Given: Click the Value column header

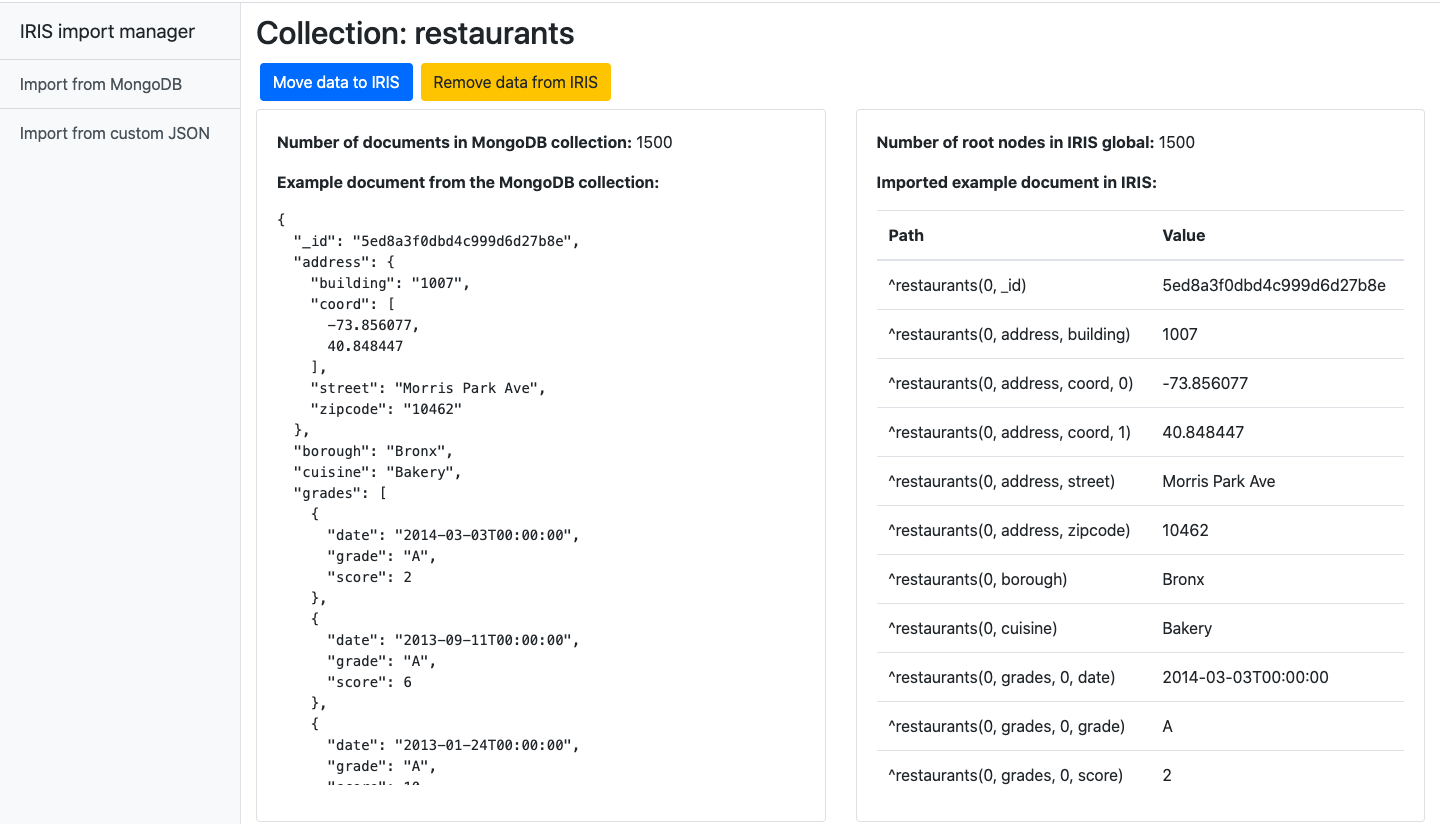Looking at the screenshot, I should [x=1183, y=236].
